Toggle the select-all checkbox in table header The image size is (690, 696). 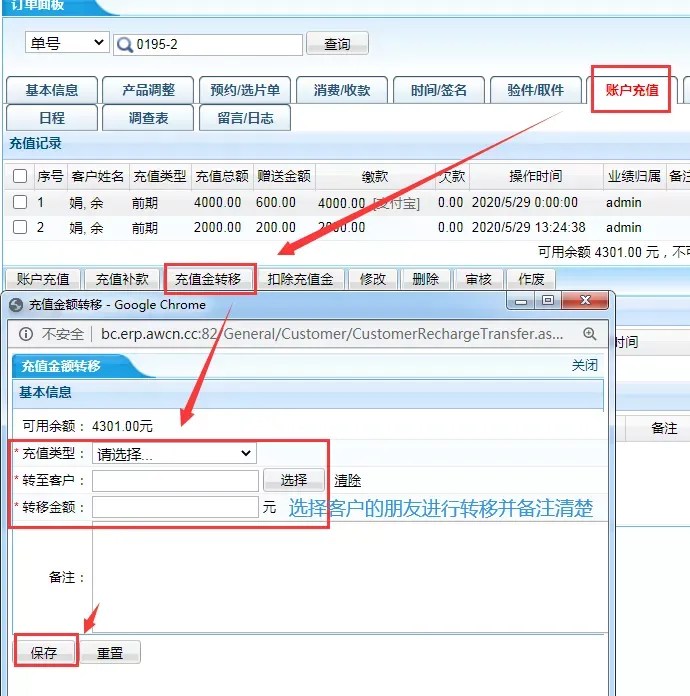20,176
